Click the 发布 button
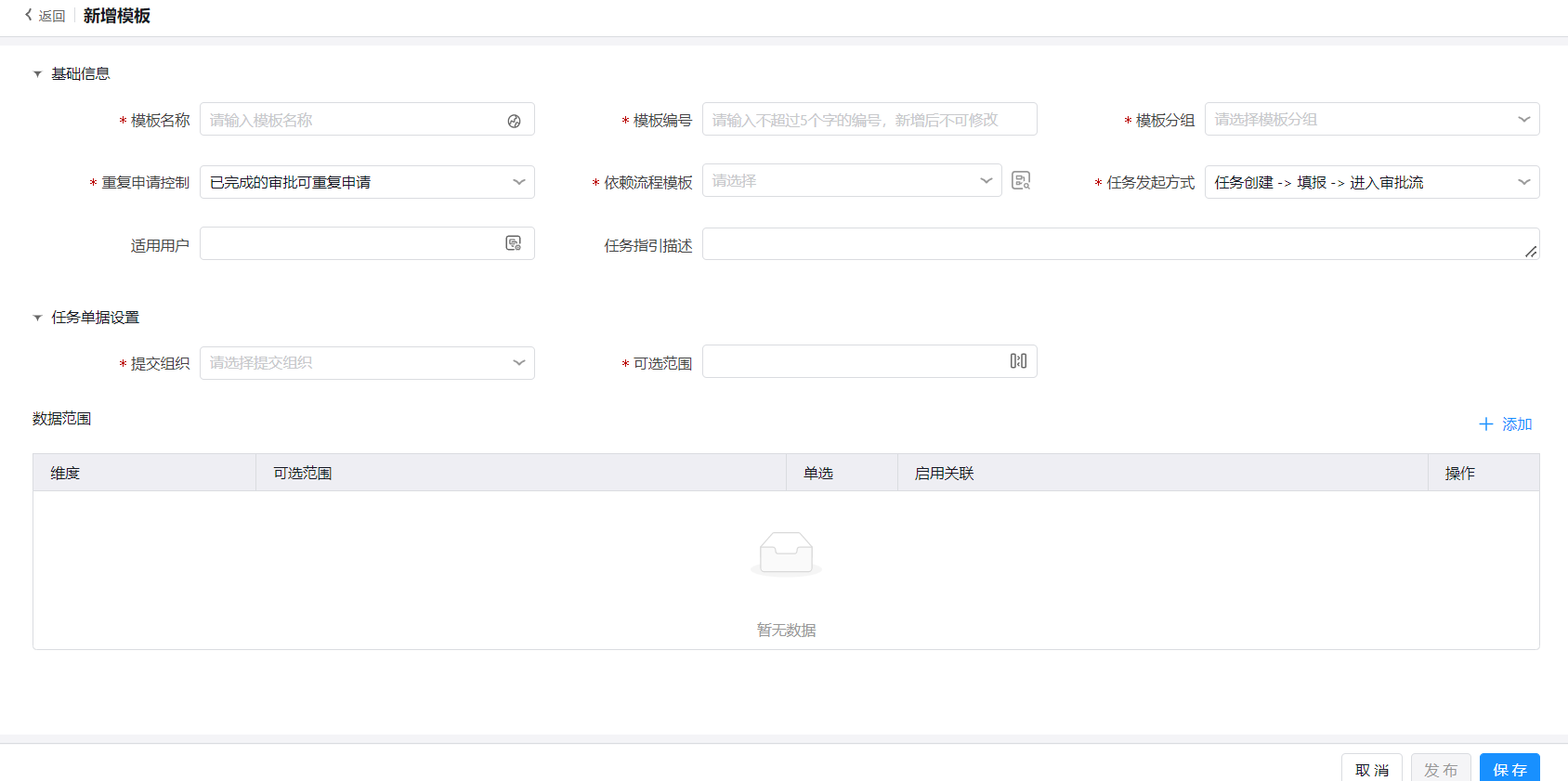The image size is (1568, 781). point(1440,769)
